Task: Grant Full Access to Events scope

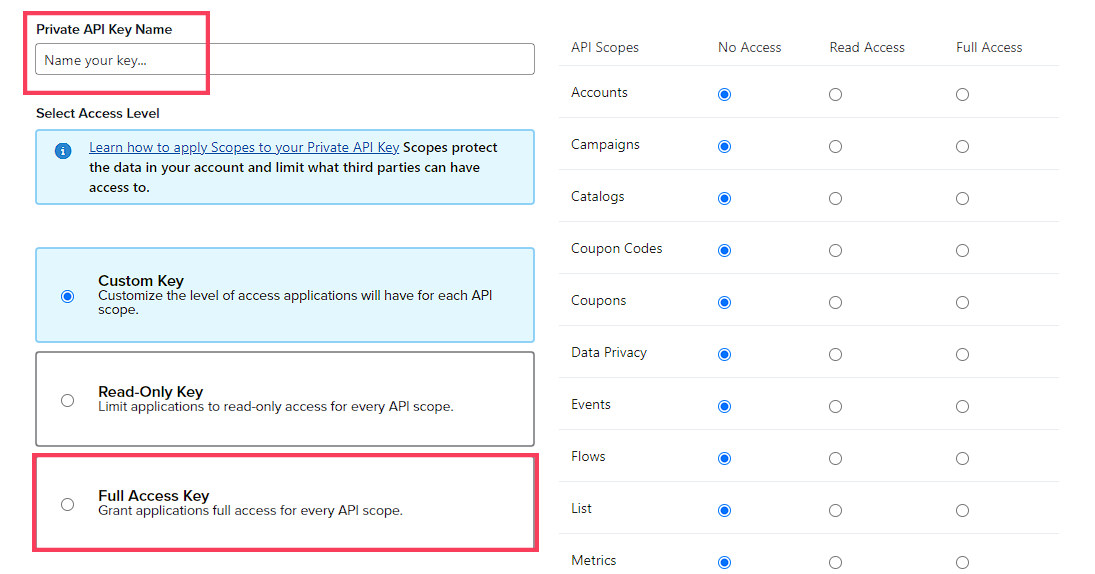Action: 962,406
